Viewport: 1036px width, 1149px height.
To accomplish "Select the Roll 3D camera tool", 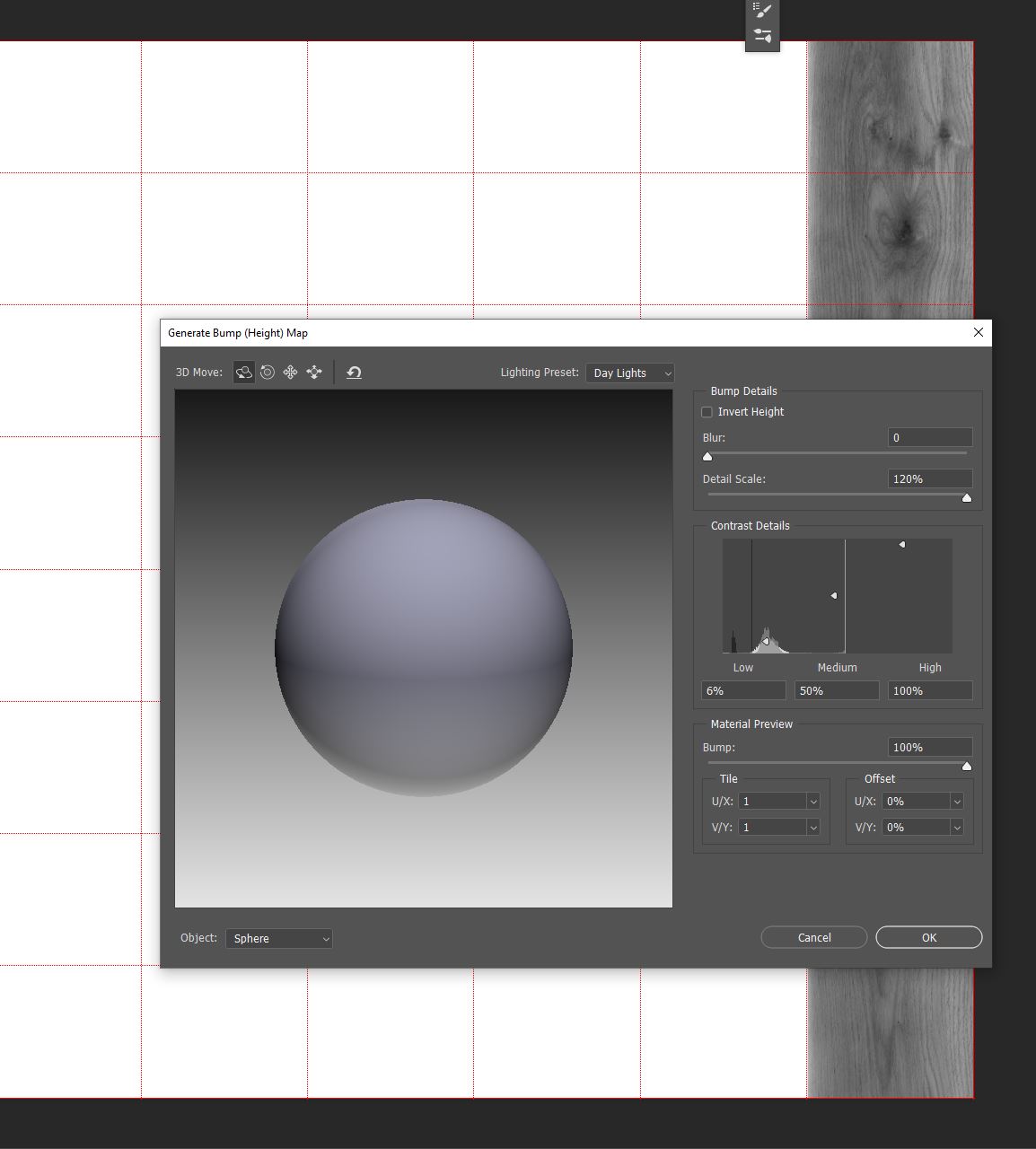I will pos(267,373).
